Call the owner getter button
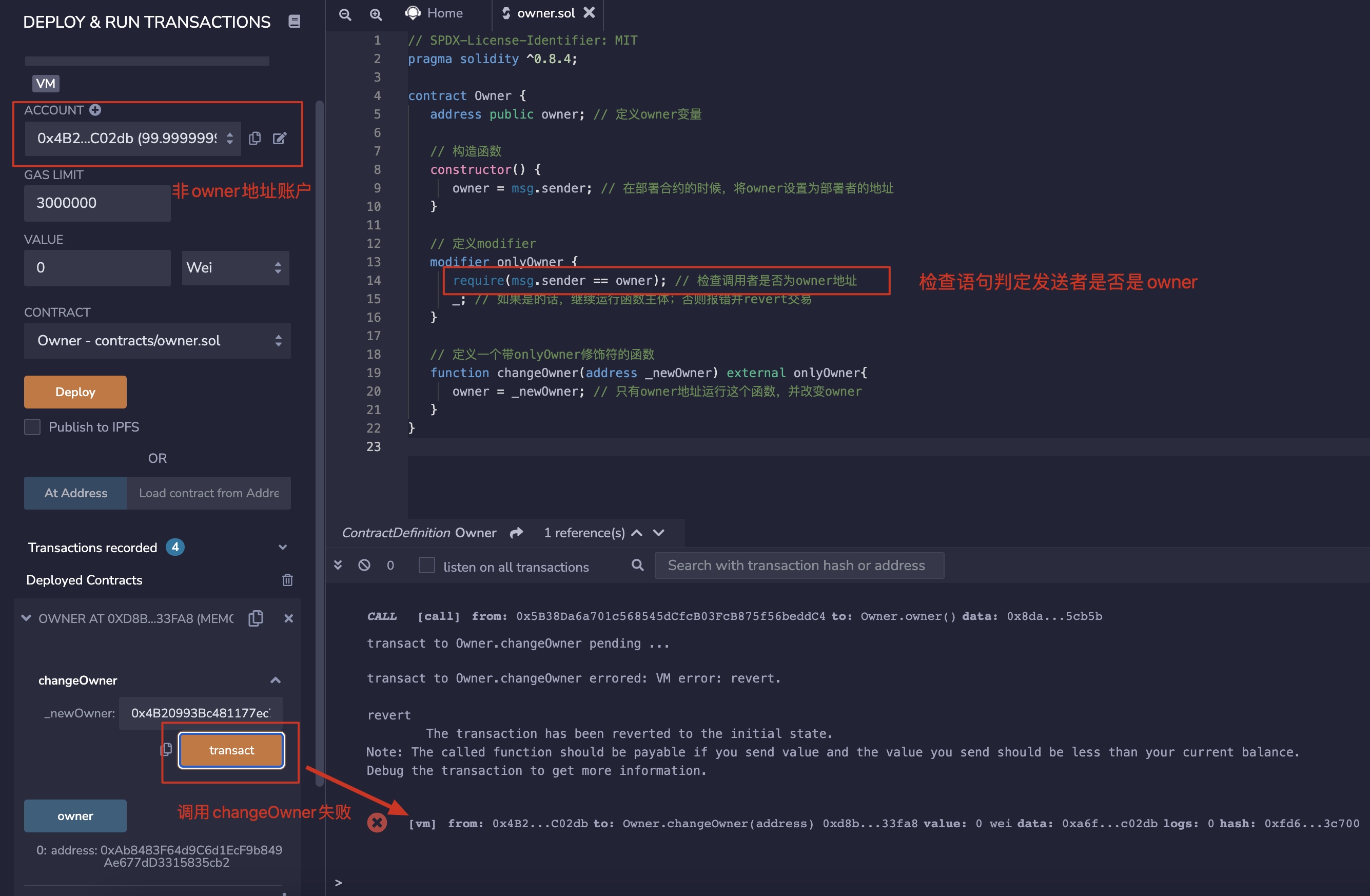 (75, 816)
